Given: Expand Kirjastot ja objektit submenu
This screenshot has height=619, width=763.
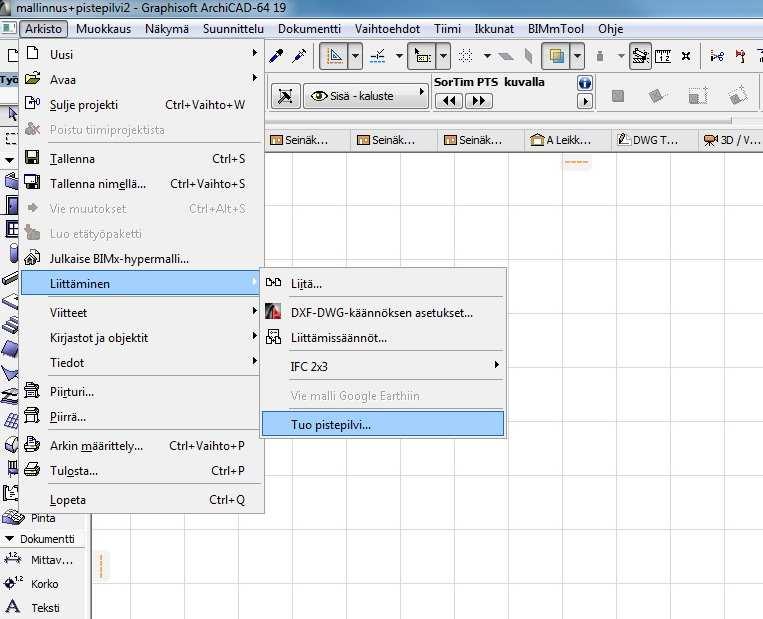Looking at the screenshot, I should pos(141,338).
